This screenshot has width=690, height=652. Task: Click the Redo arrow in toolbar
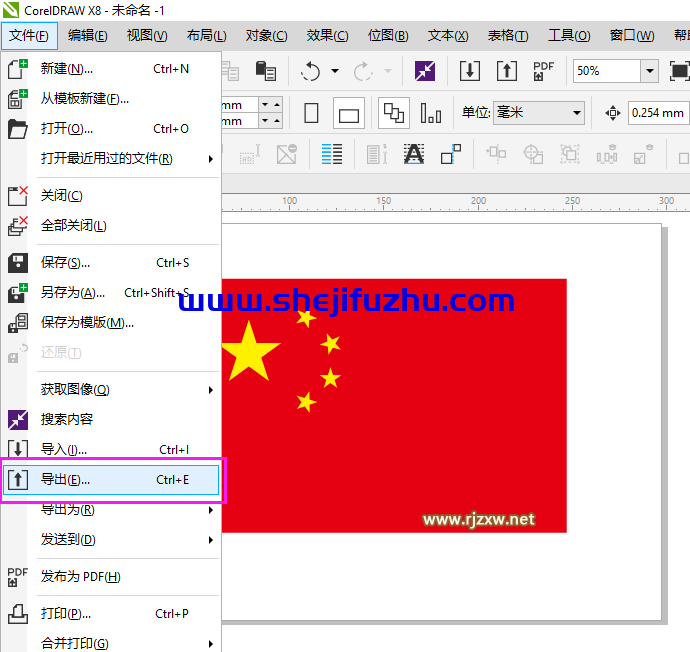363,71
